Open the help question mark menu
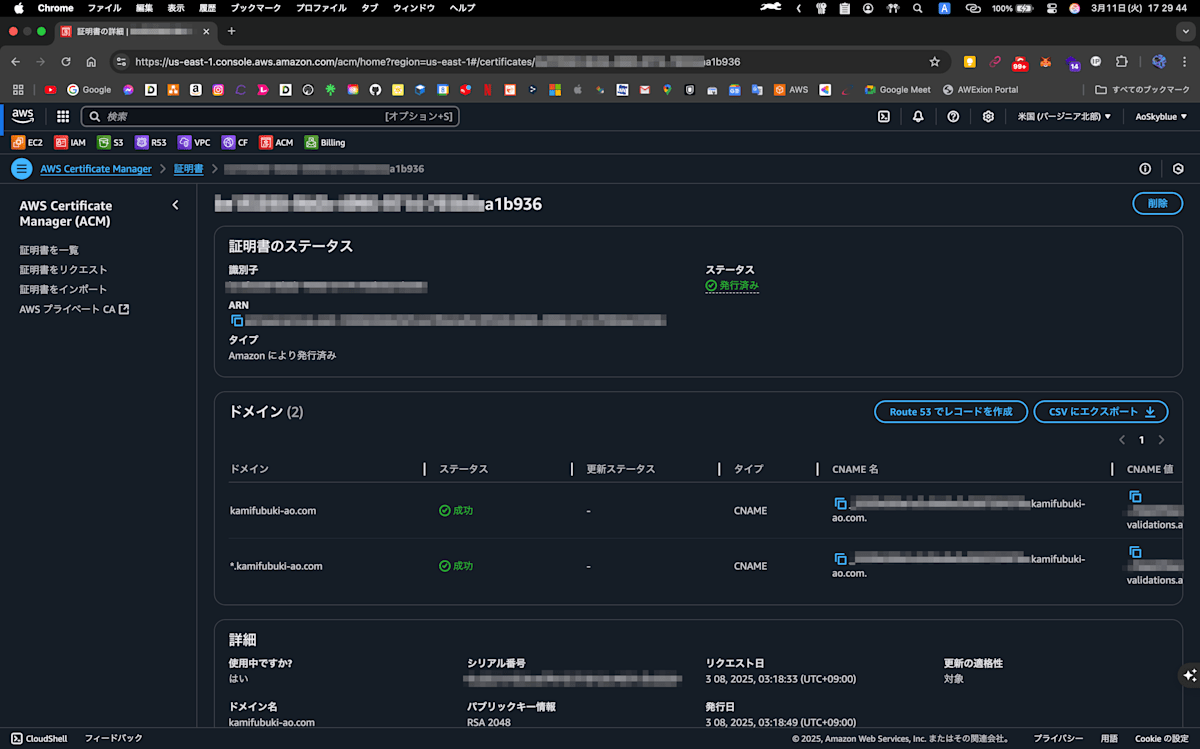 953,116
